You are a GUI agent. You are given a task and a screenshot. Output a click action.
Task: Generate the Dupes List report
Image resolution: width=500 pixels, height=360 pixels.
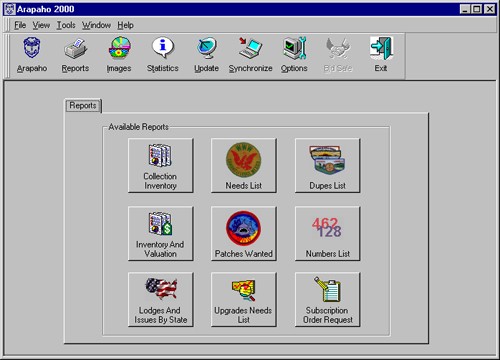pos(328,166)
